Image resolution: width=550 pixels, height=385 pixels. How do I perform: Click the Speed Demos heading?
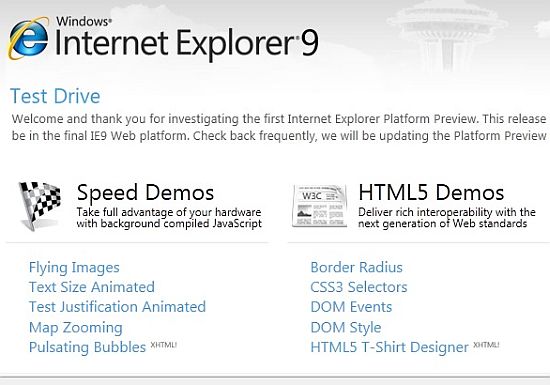pyautogui.click(x=145, y=192)
